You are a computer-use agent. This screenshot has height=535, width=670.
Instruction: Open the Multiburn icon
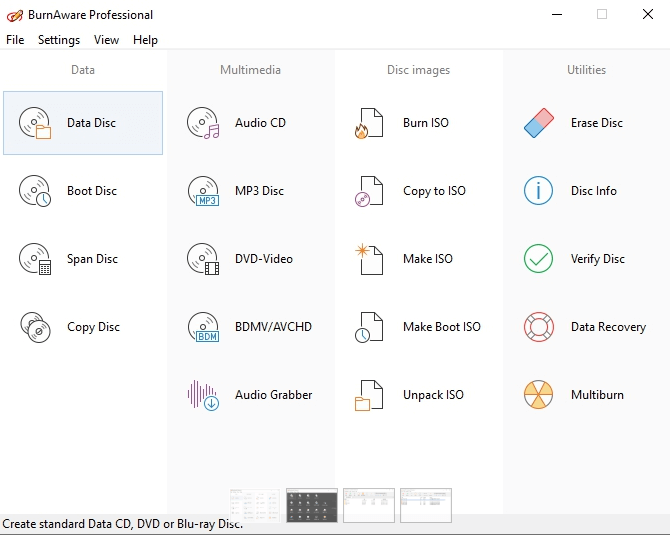point(538,395)
